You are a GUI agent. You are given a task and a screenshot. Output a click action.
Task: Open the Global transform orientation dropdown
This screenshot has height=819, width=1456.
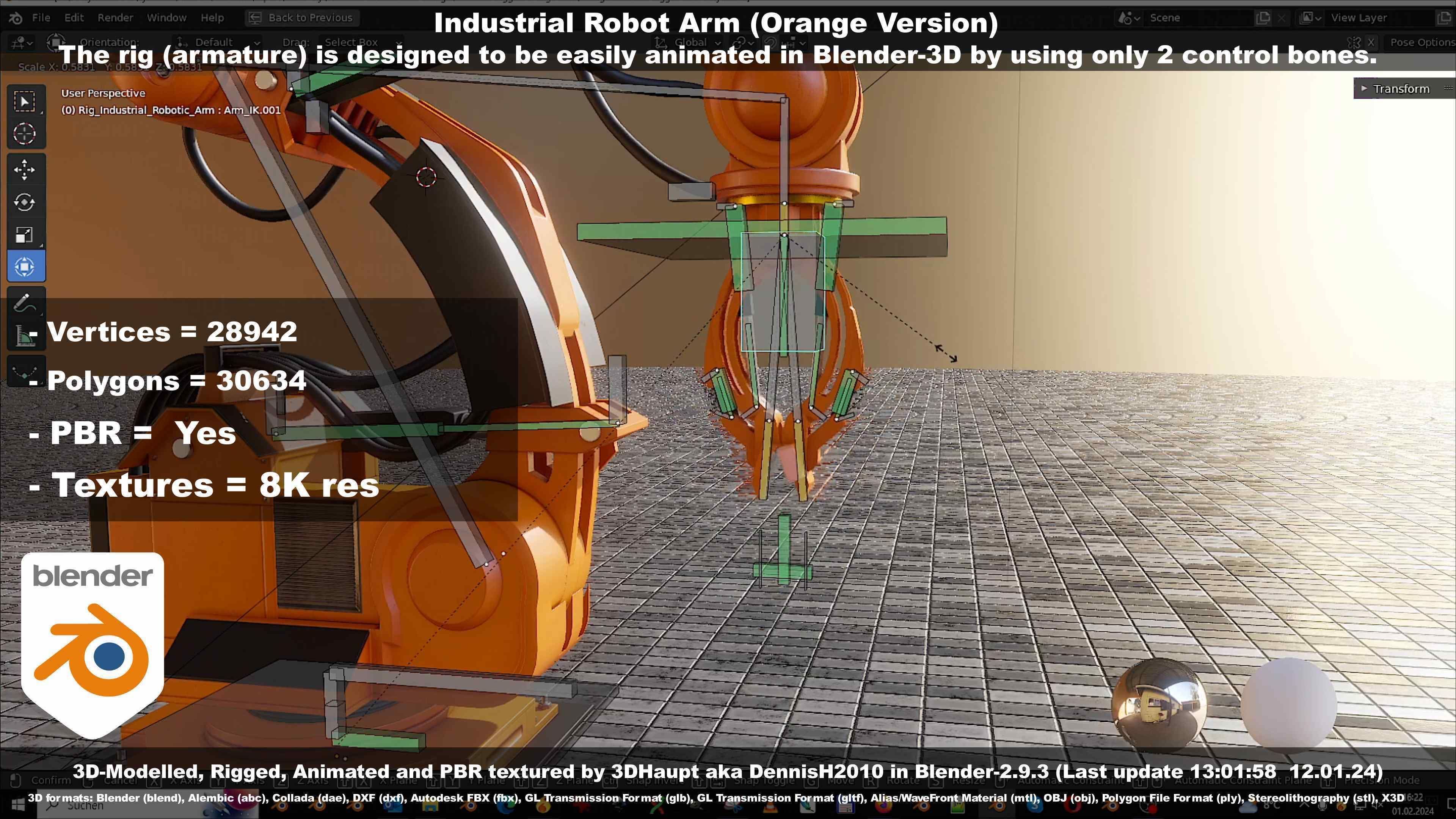point(687,42)
